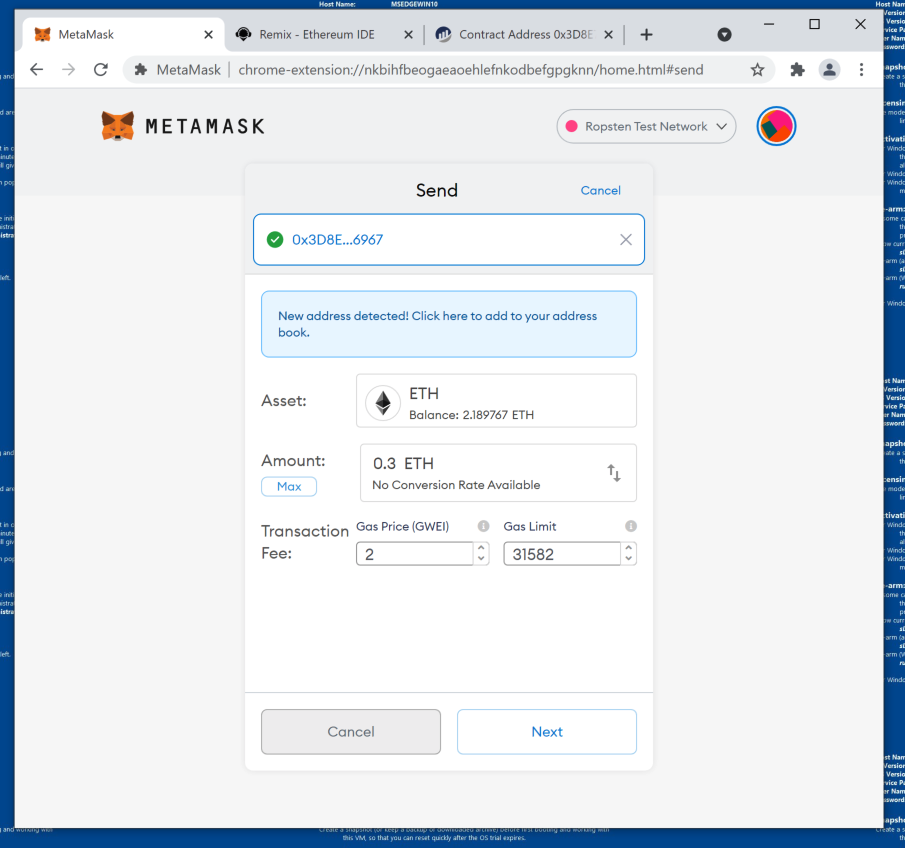Click the green address verified checkmark

pos(275,240)
